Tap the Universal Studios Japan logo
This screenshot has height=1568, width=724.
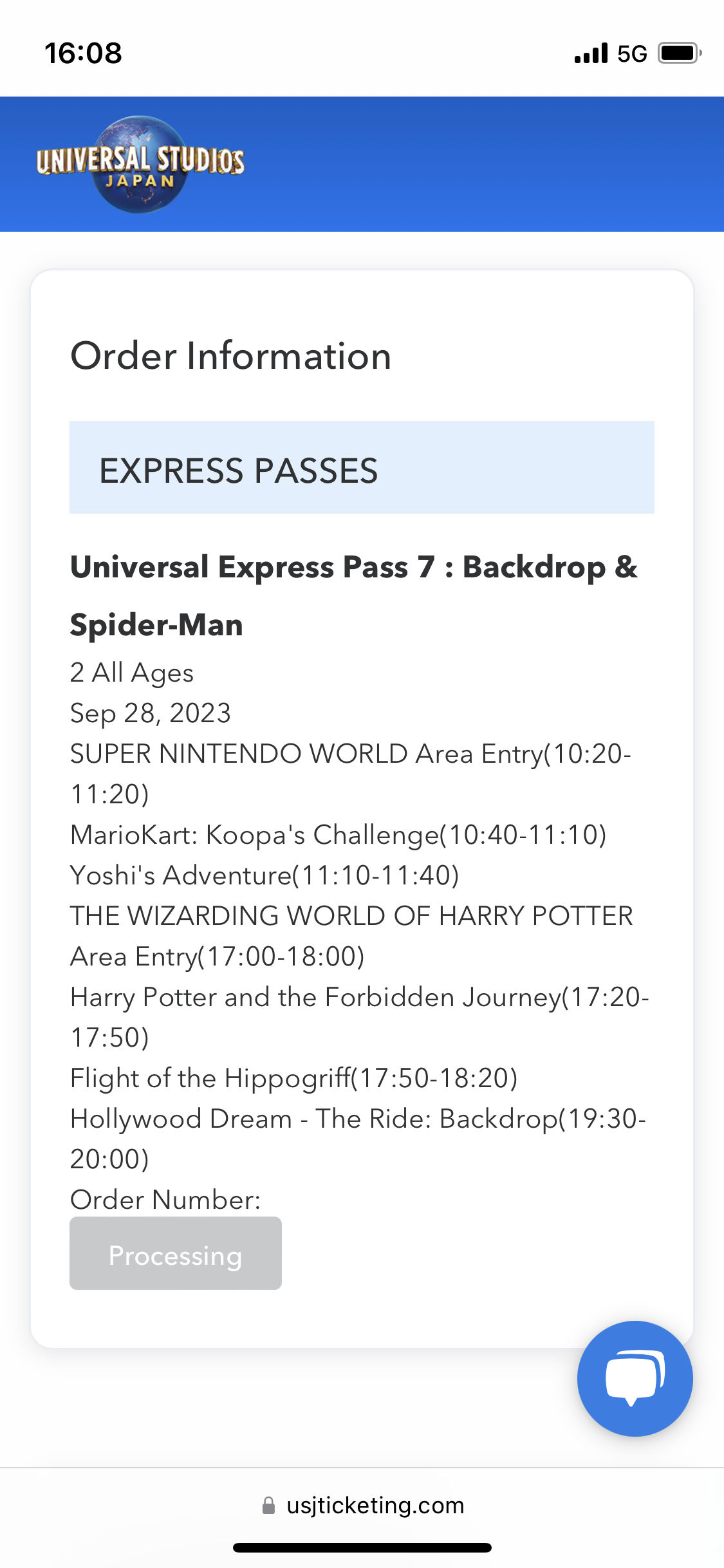140,164
